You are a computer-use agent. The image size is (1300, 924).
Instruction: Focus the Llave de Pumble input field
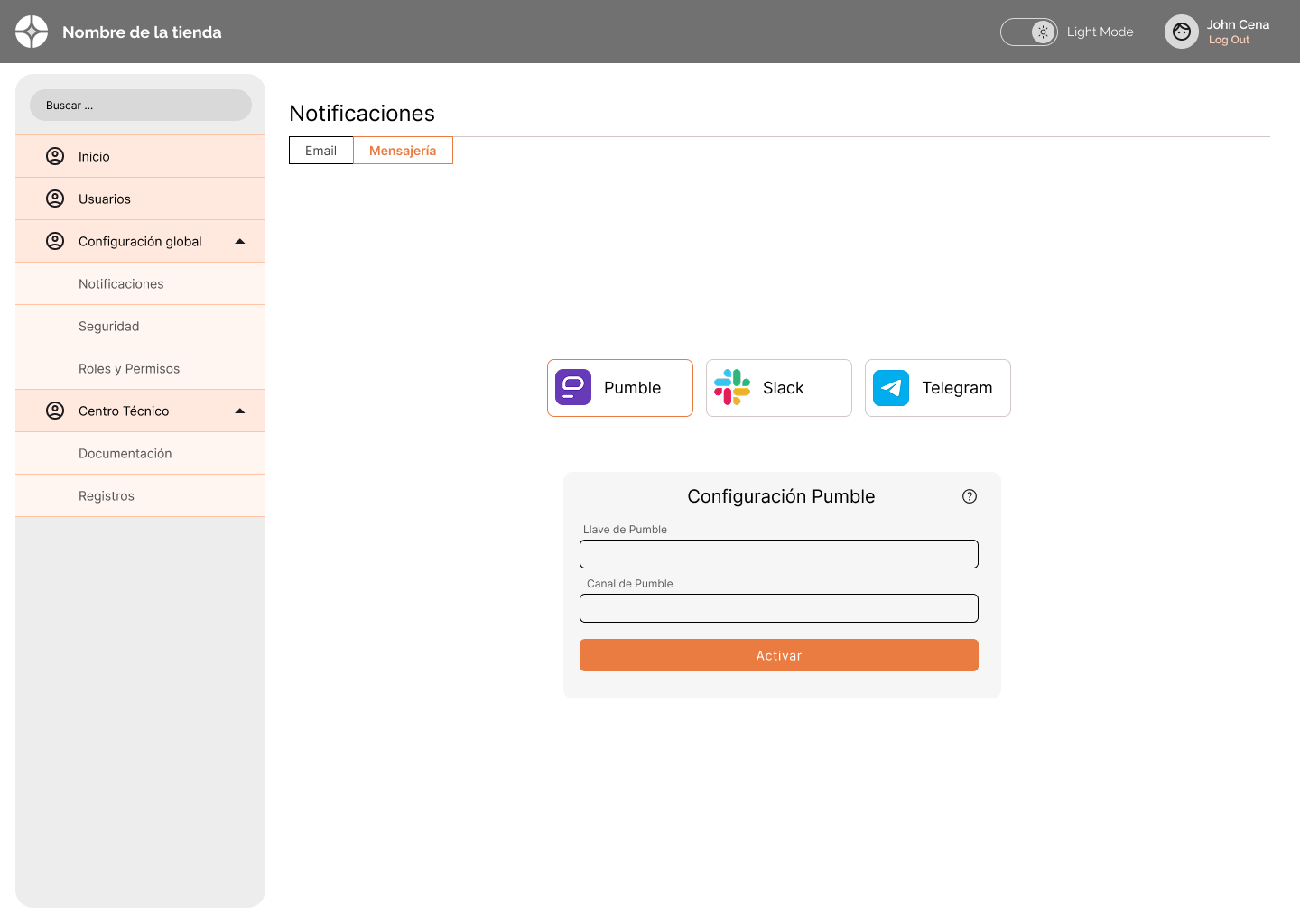(778, 554)
